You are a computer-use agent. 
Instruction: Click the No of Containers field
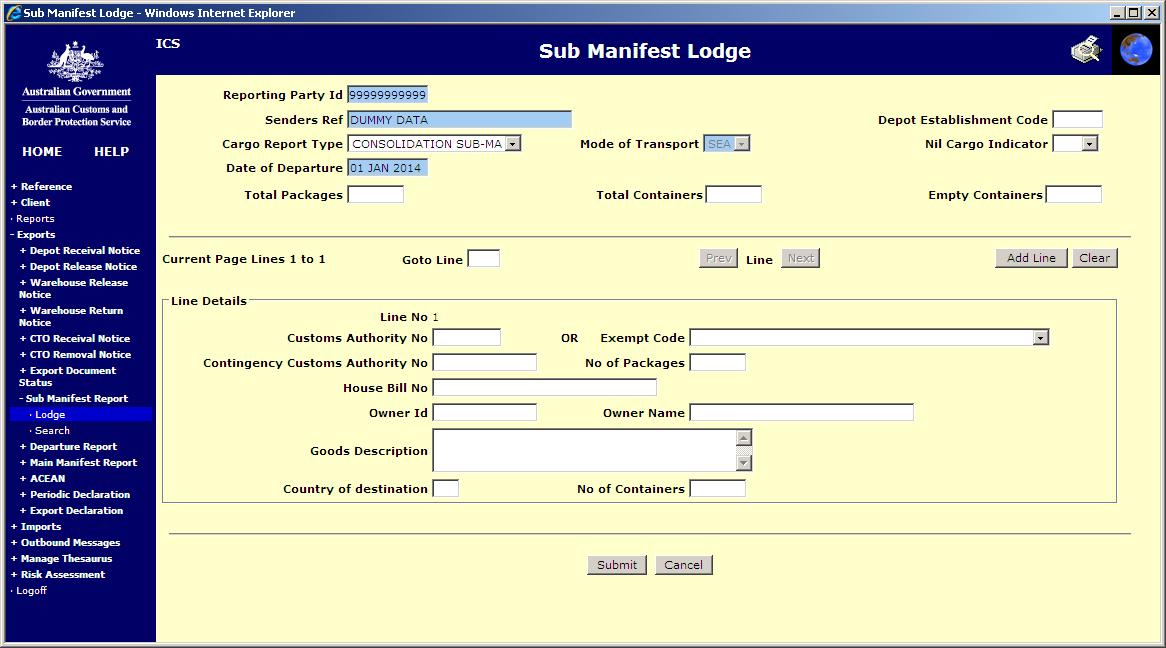(718, 489)
